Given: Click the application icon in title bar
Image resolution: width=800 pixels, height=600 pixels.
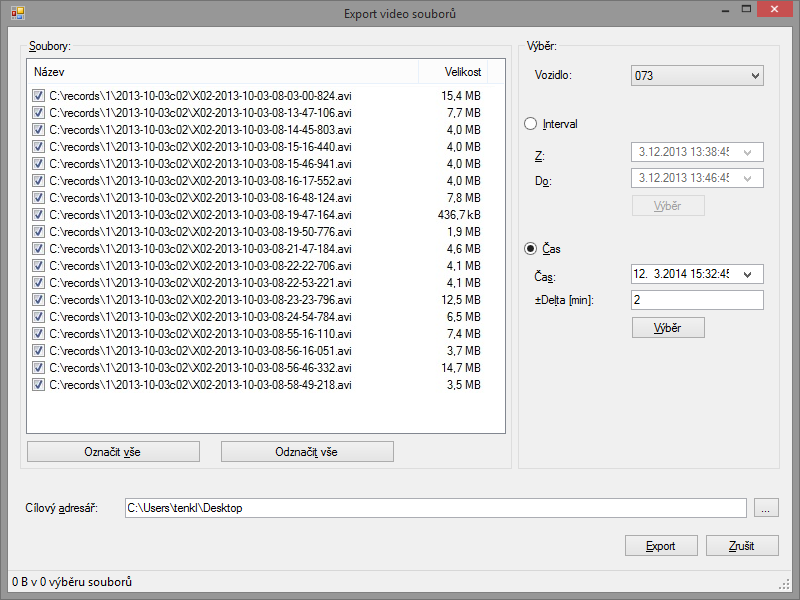Looking at the screenshot, I should pyautogui.click(x=17, y=13).
